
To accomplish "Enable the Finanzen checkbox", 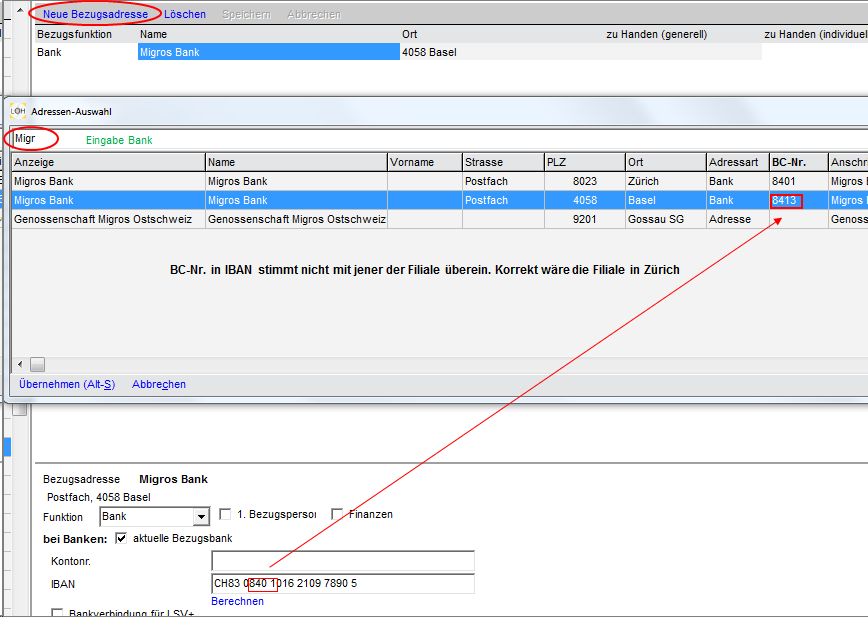I will click(x=338, y=514).
